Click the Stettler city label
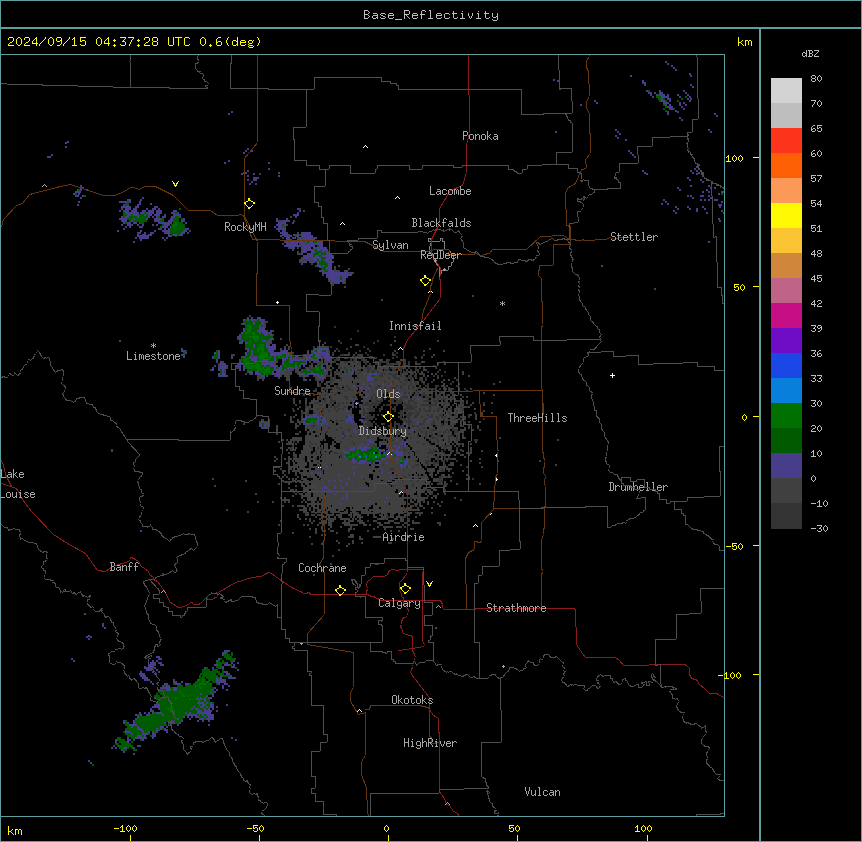This screenshot has height=842, width=862. click(x=634, y=237)
